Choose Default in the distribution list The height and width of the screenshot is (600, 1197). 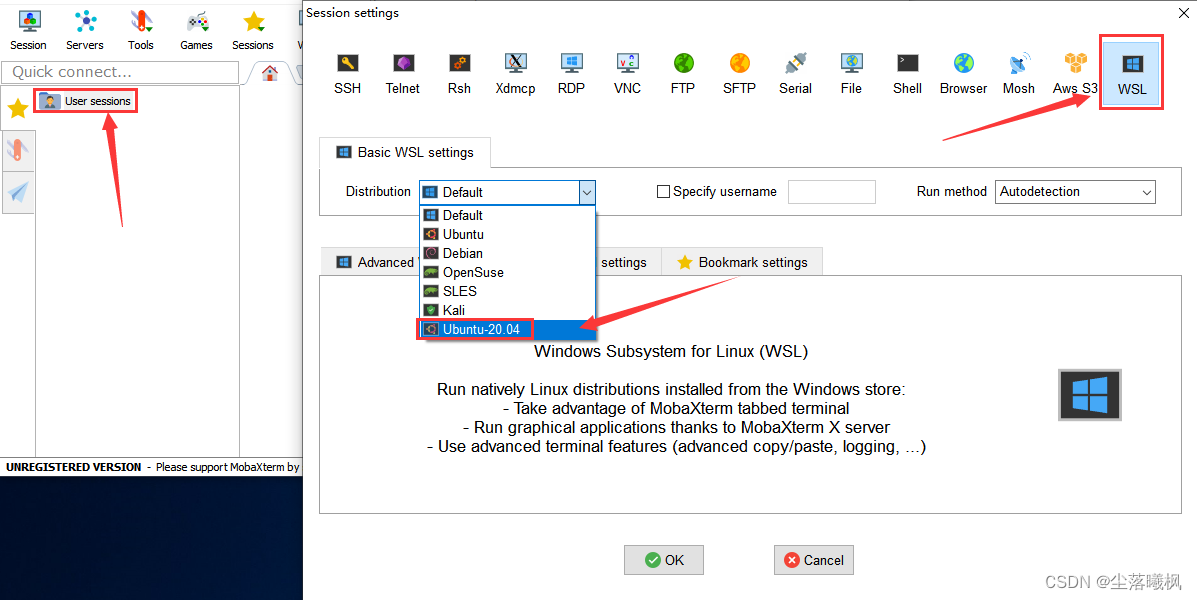click(507, 215)
